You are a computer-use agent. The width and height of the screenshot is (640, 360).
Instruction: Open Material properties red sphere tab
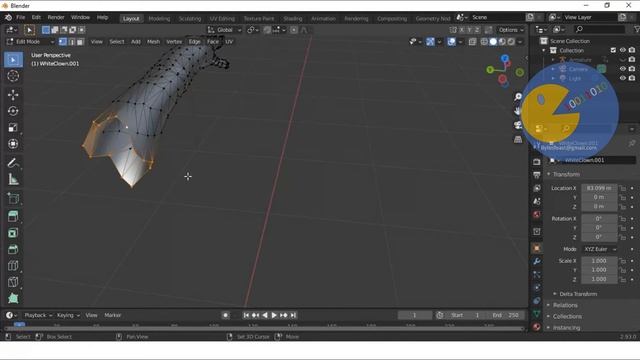pyautogui.click(x=537, y=327)
